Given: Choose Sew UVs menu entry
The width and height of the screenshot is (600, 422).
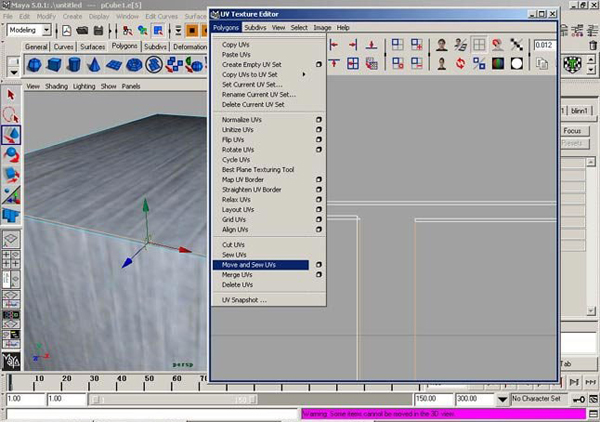Looking at the screenshot, I should [234, 255].
